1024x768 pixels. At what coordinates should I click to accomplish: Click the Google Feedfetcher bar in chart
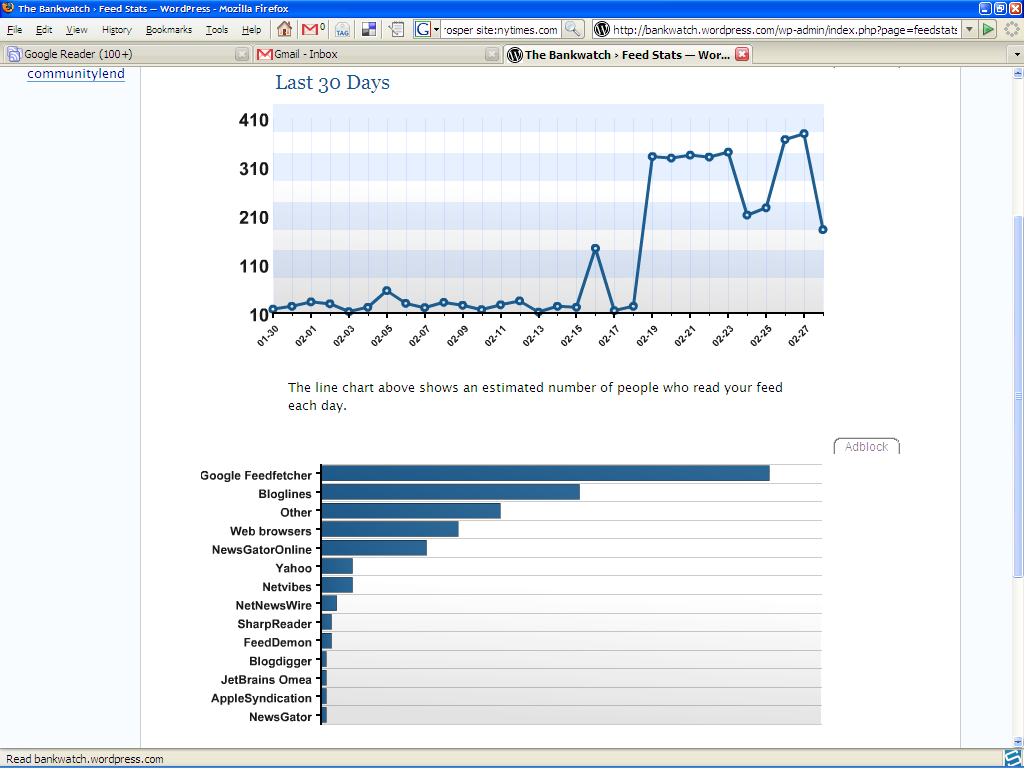tap(545, 474)
